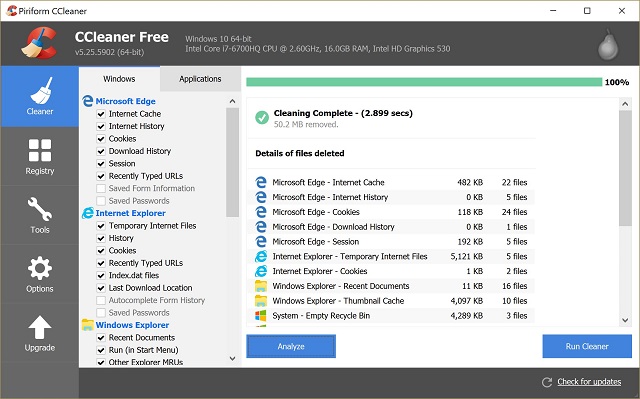
Task: Click the Windows icon beside Empty Recycle Bin
Action: point(260,315)
